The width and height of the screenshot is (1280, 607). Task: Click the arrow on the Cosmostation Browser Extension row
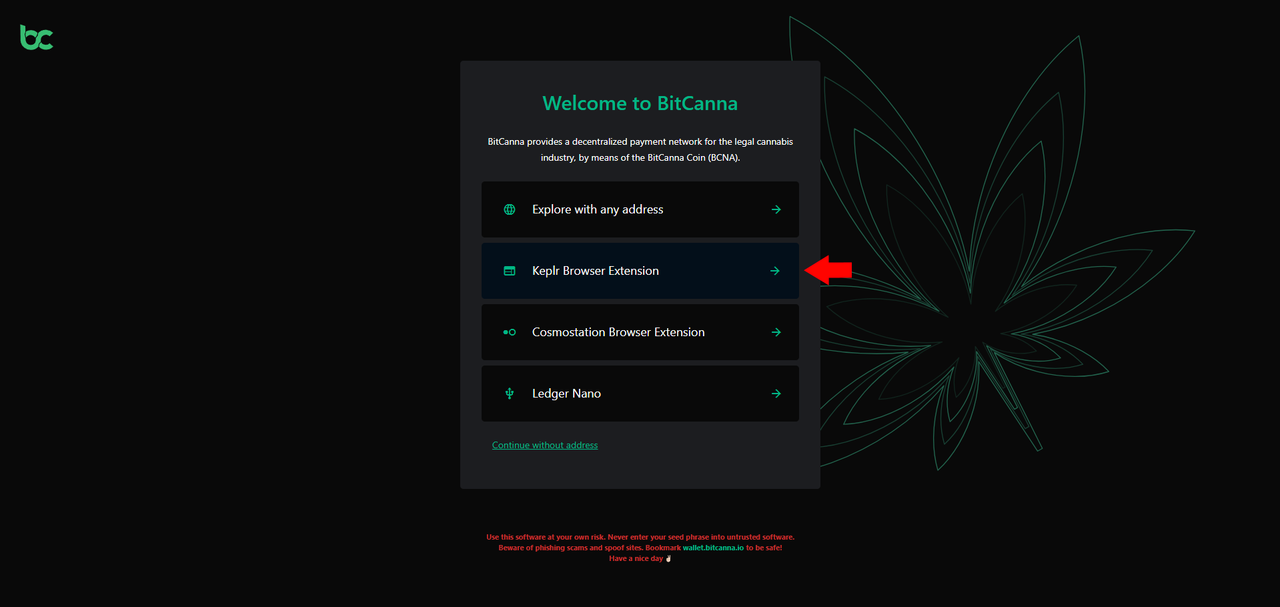click(x=776, y=332)
